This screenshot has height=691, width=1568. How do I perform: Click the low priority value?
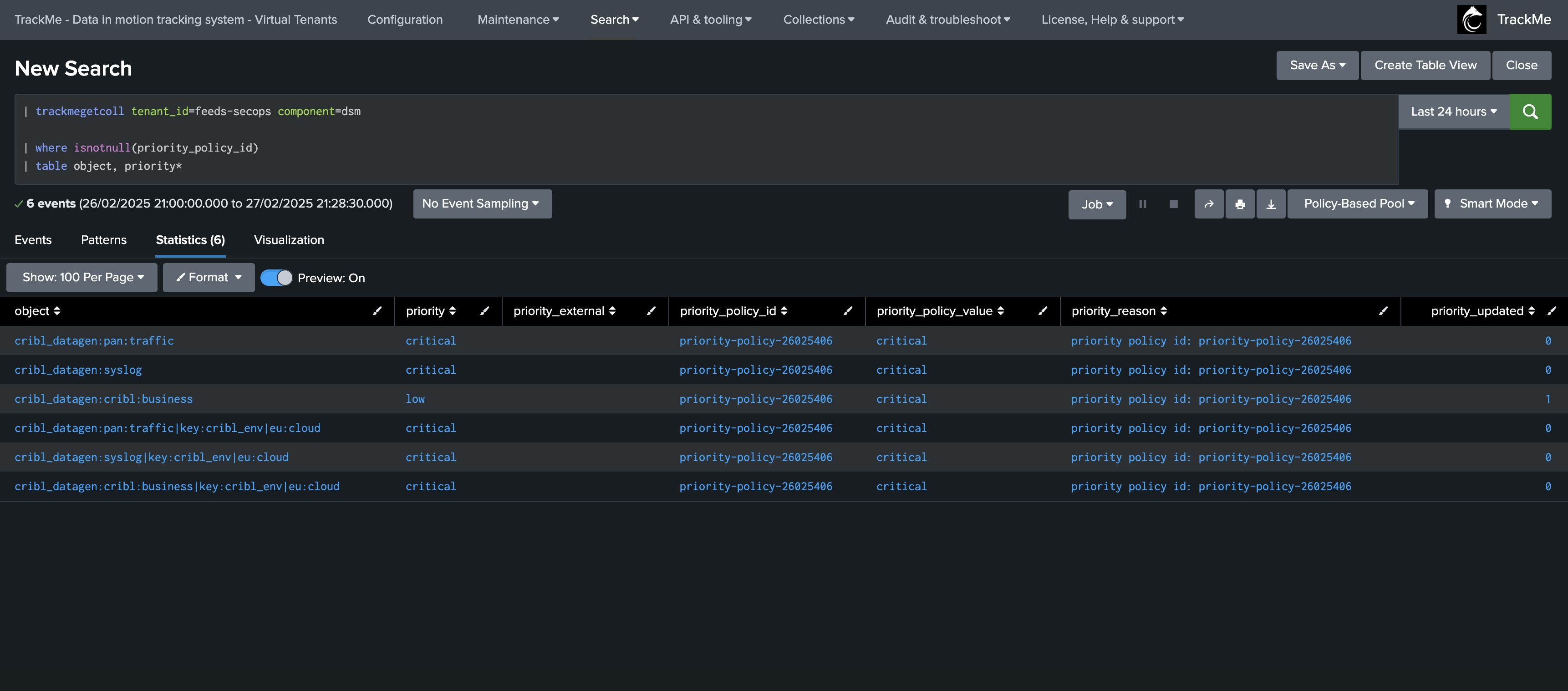coord(415,399)
